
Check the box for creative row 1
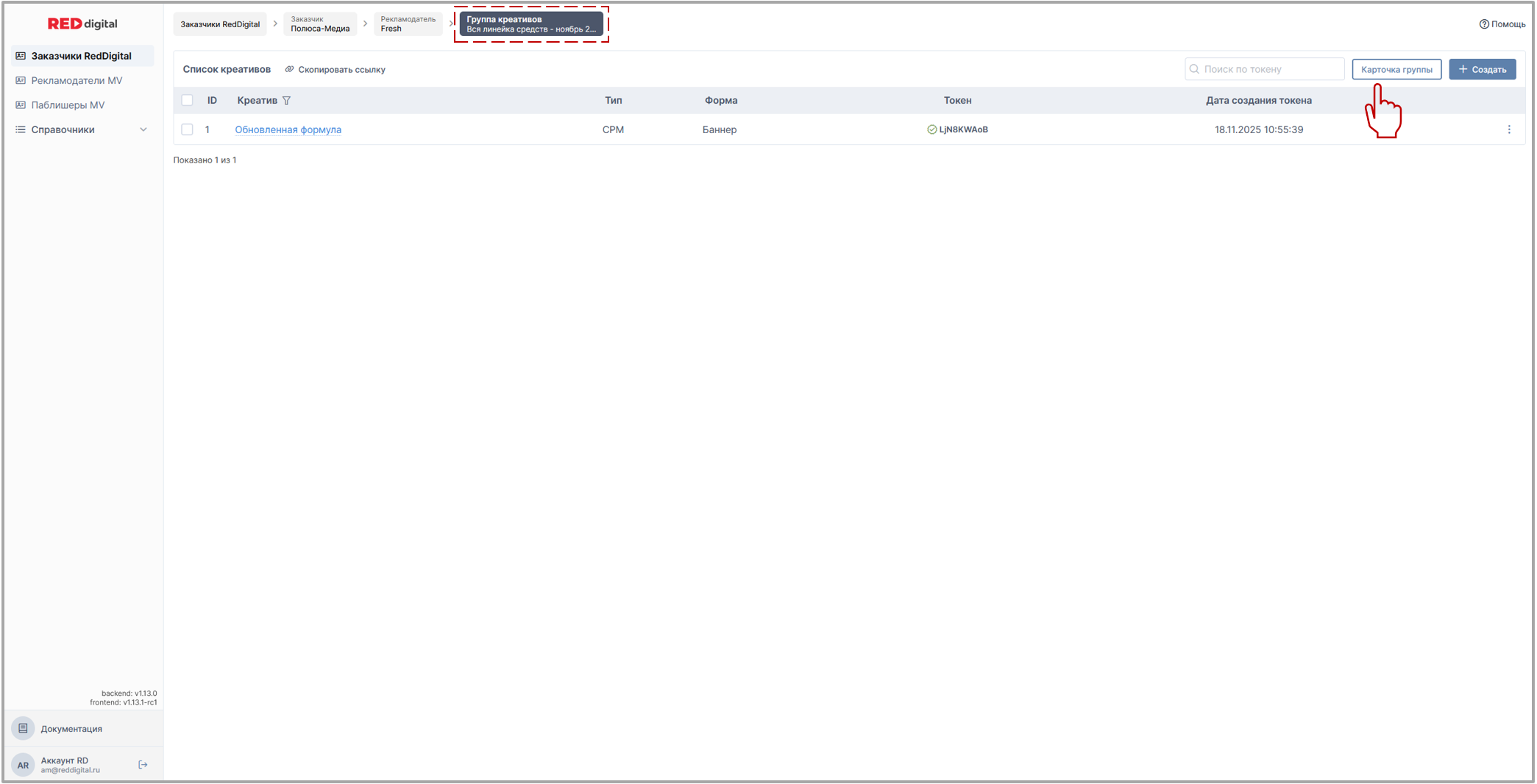tap(188, 129)
